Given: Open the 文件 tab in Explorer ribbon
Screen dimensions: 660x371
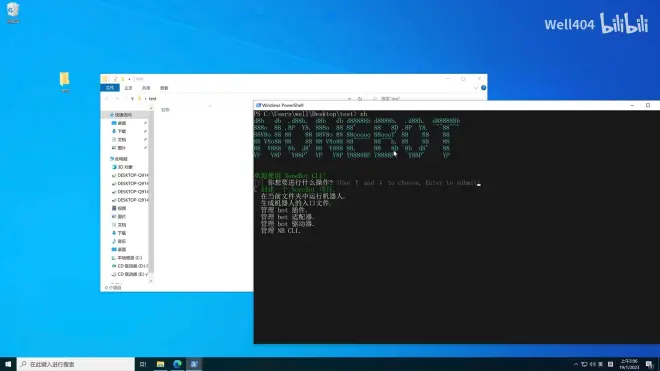Looking at the screenshot, I should (110, 88).
